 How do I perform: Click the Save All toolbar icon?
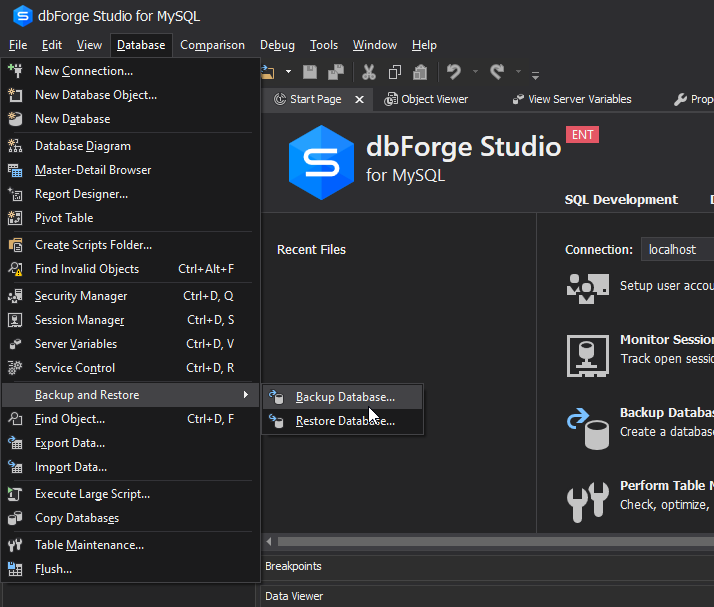336,71
